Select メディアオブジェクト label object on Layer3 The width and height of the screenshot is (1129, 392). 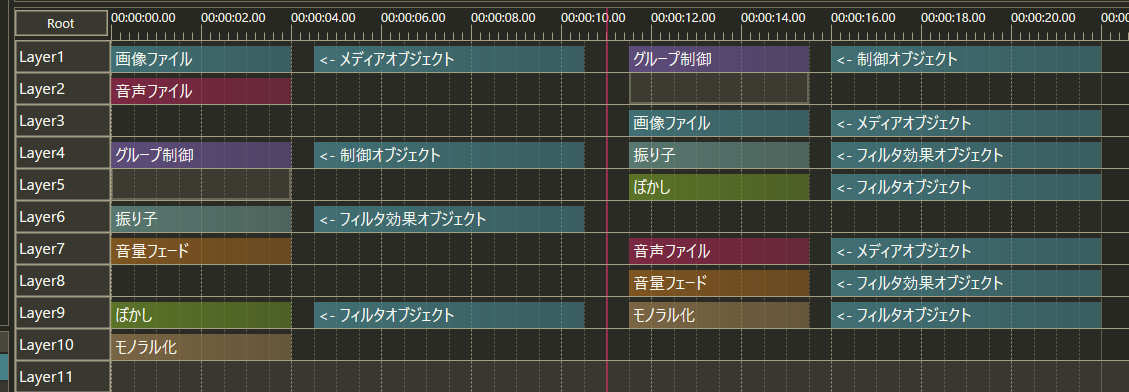tap(966, 123)
